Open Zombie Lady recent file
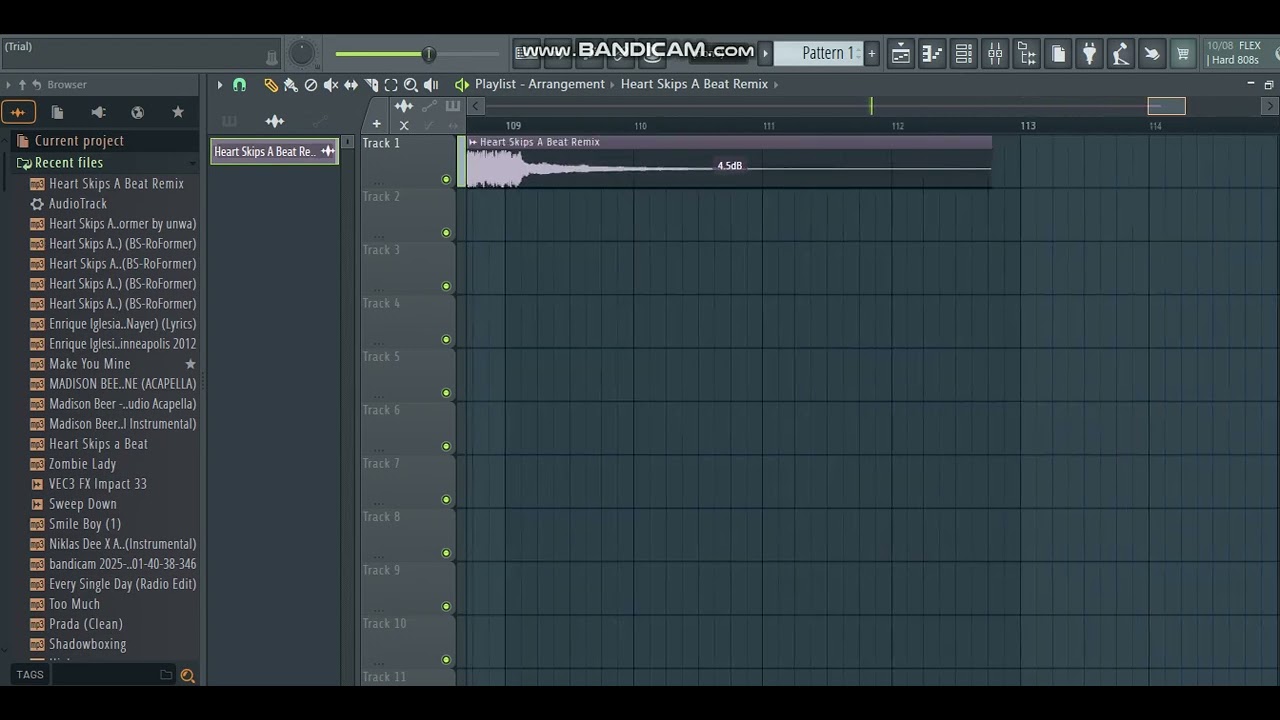Screen dimensions: 1280x720 pos(82,464)
